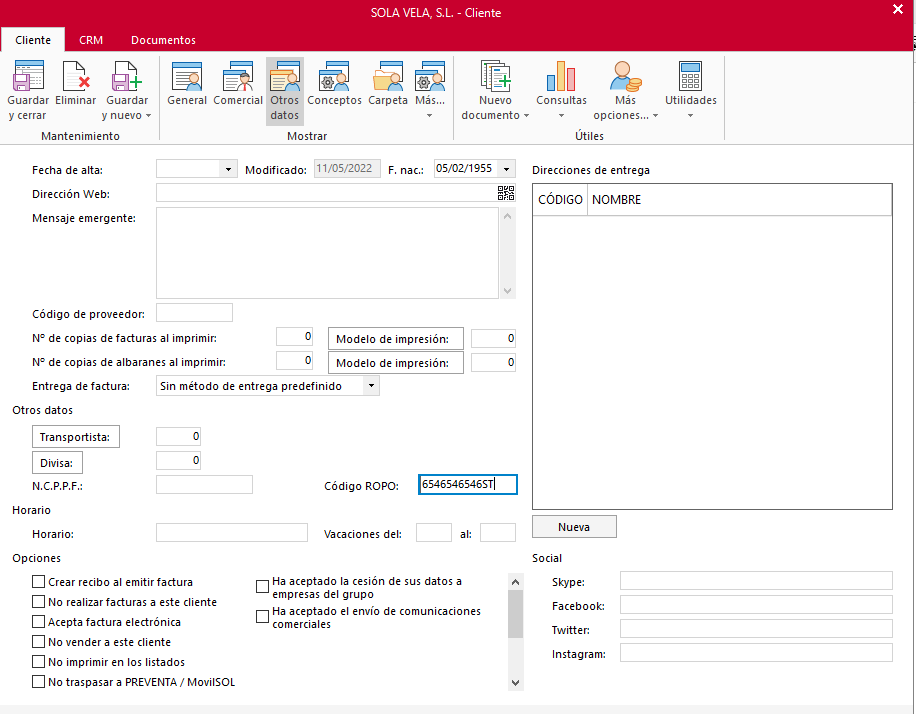The height and width of the screenshot is (714, 916).
Task: Click the CÓDIGO column header
Action: (560, 200)
